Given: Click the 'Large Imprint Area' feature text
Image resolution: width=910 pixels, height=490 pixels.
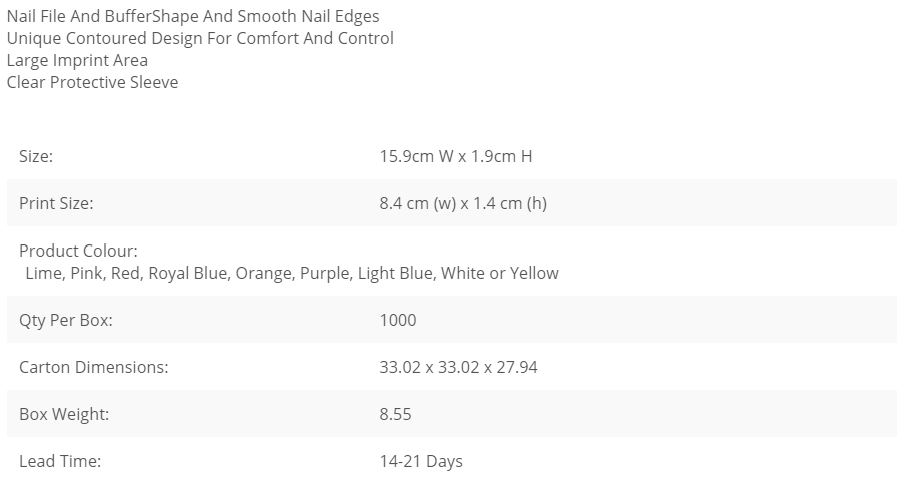Looking at the screenshot, I should [77, 60].
